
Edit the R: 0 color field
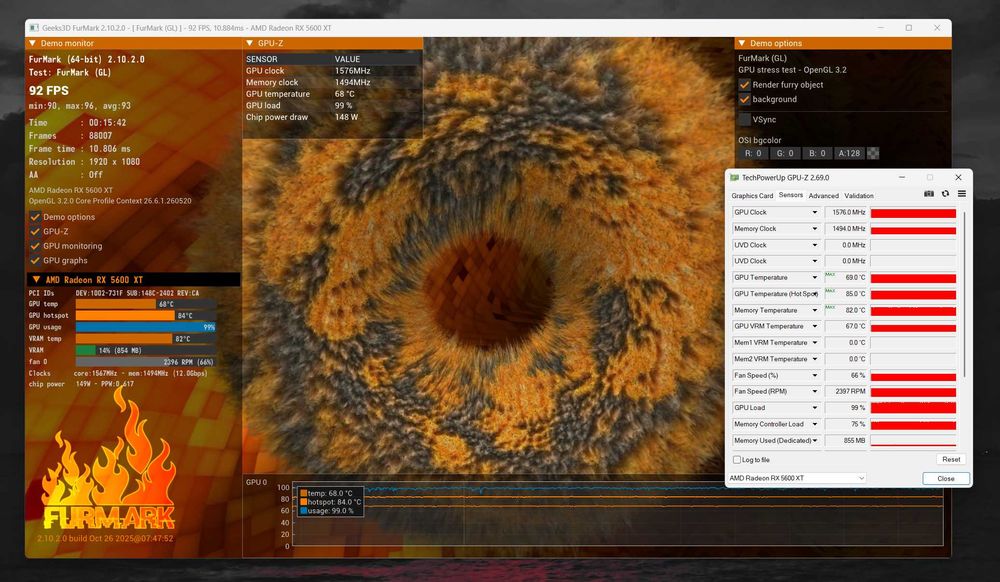(x=753, y=153)
